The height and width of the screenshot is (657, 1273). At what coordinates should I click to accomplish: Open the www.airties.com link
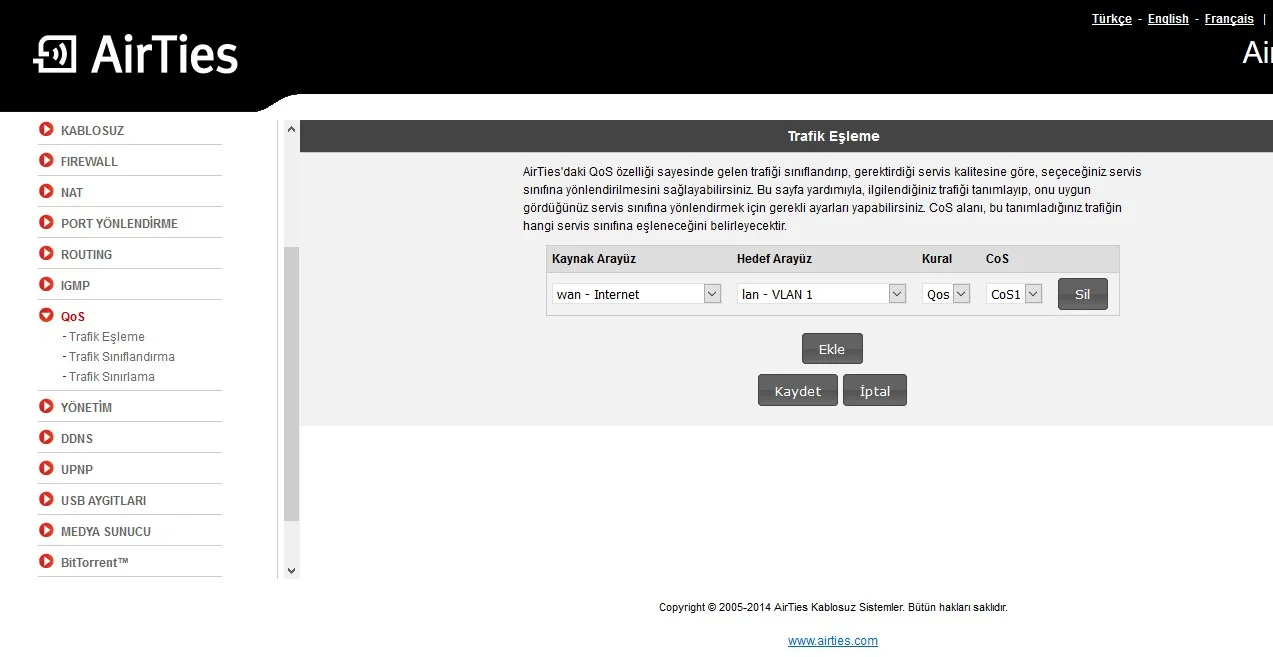[833, 641]
